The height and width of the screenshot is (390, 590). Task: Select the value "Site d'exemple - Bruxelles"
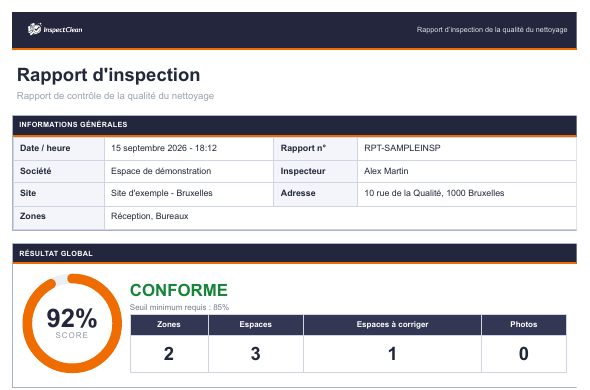pyautogui.click(x=161, y=193)
